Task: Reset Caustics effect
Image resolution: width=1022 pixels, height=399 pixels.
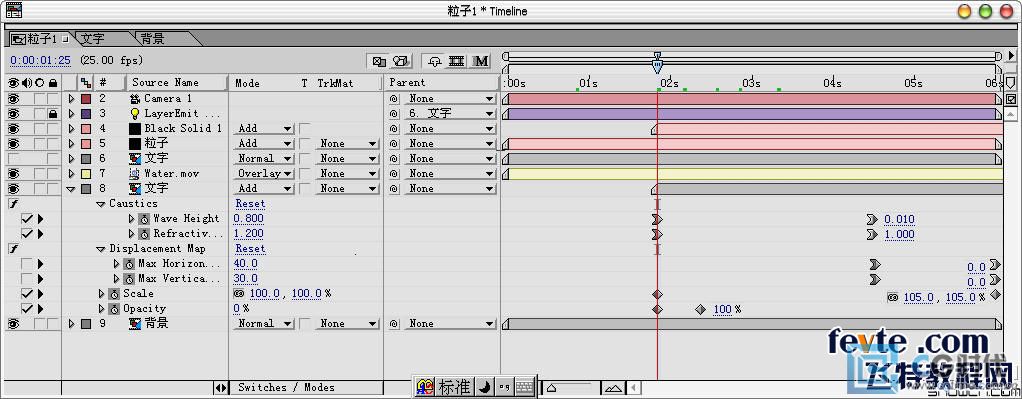Action: 250,204
